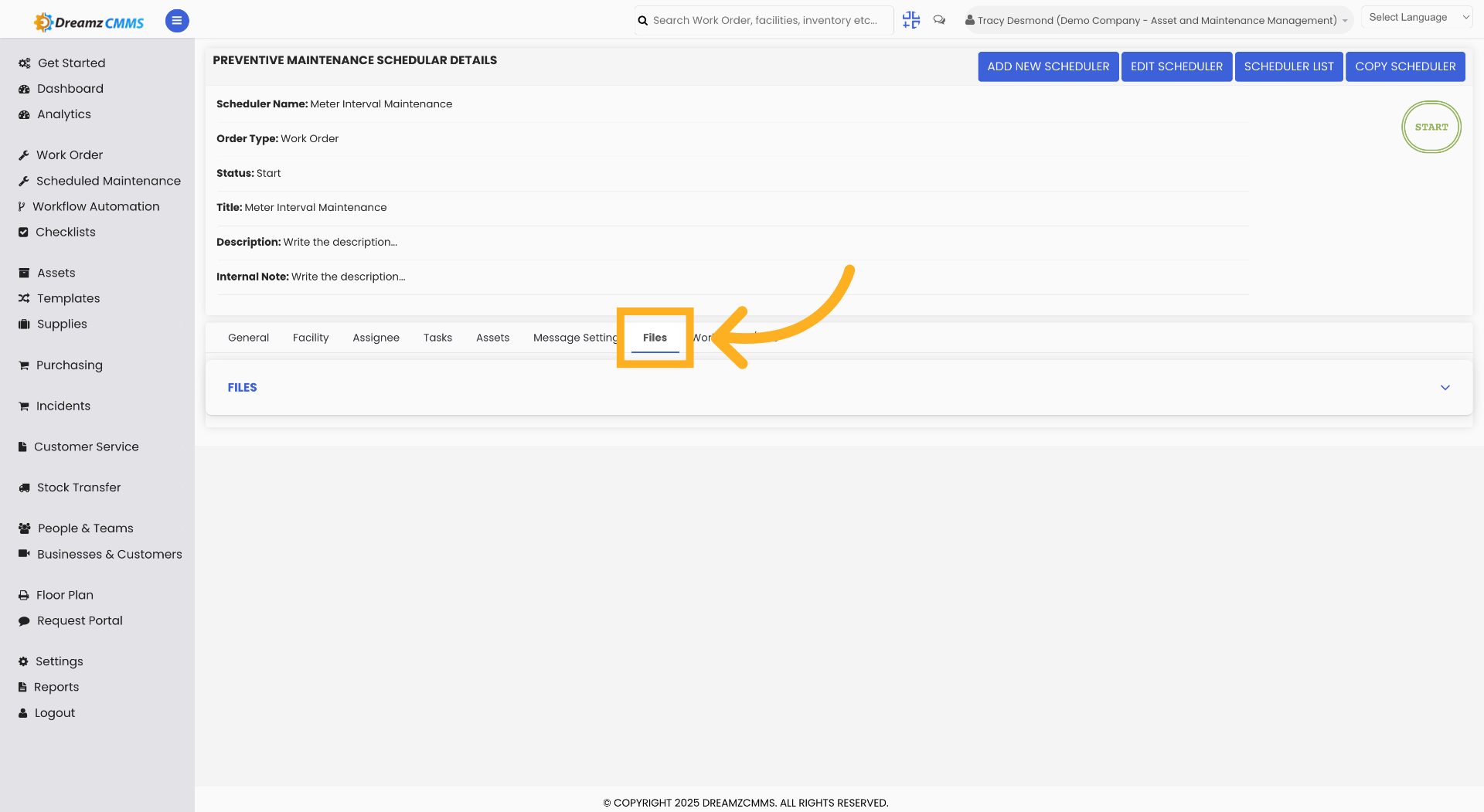Click the Logout user icon
The height and width of the screenshot is (812, 1484).
[x=23, y=713]
